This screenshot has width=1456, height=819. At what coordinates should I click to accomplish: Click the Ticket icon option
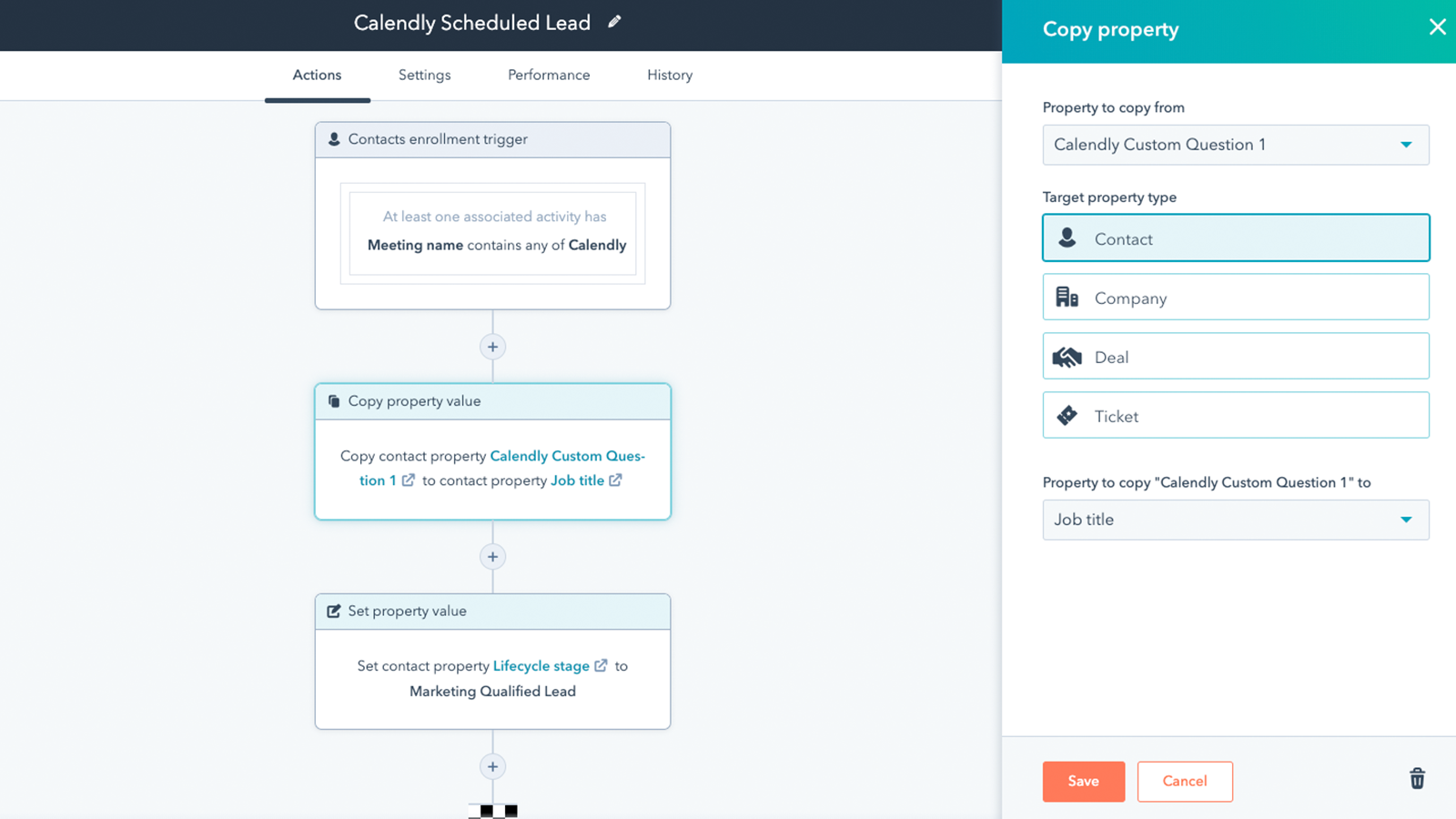[x=1067, y=415]
